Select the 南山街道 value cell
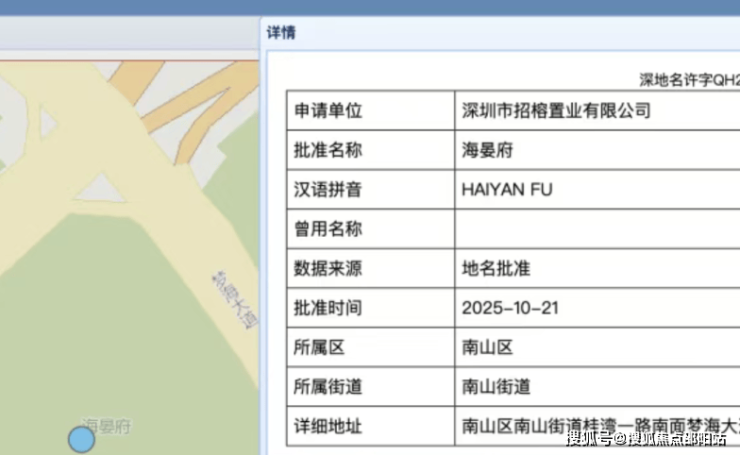Image resolution: width=740 pixels, height=455 pixels. click(x=495, y=386)
